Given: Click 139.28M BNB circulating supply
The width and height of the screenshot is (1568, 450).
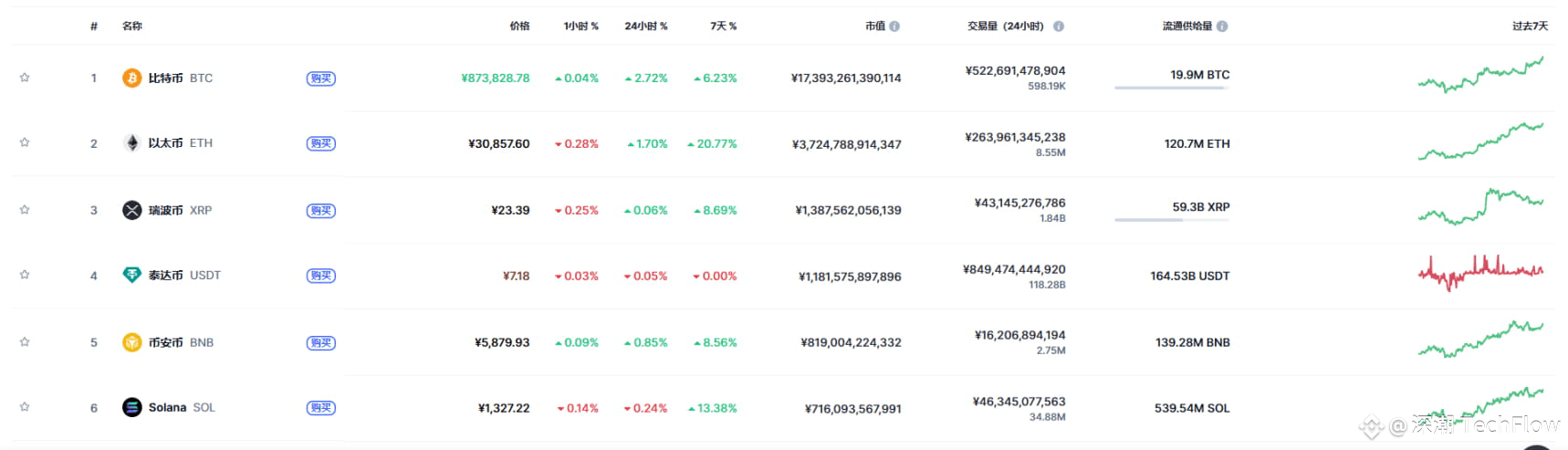Looking at the screenshot, I should [x=1193, y=343].
